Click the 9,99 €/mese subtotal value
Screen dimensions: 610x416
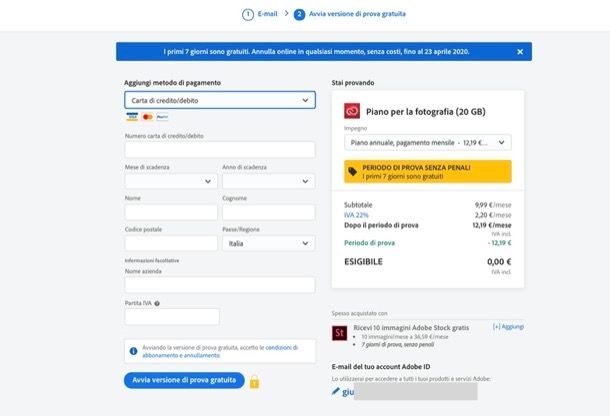493,205
